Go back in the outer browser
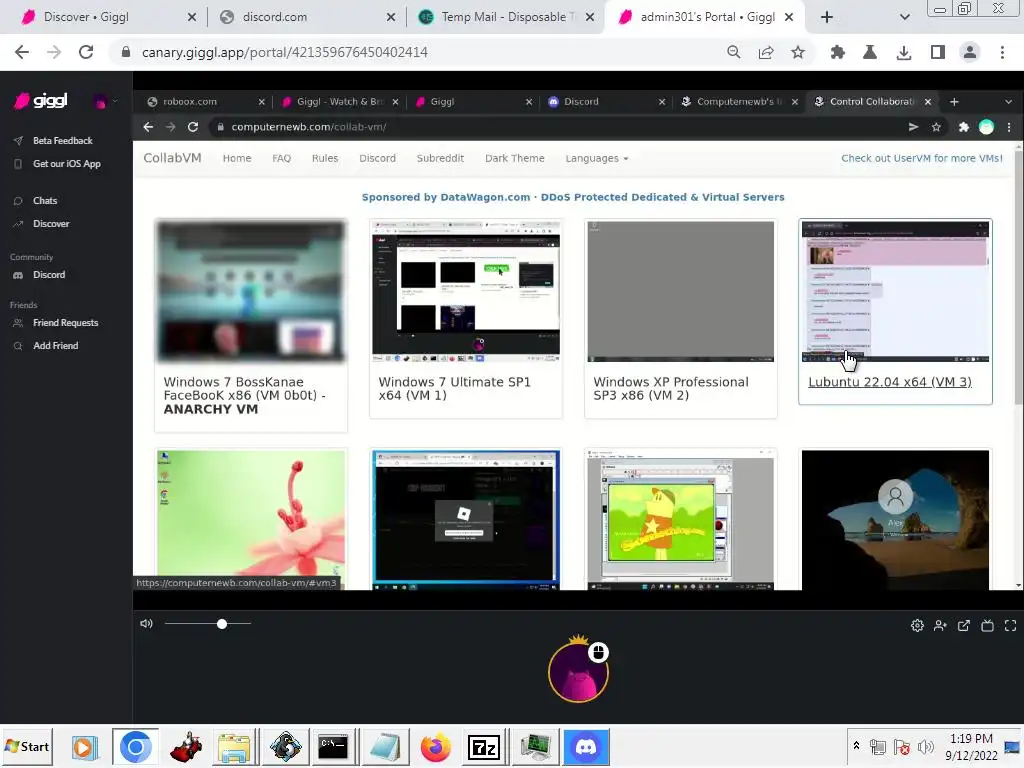 22,52
